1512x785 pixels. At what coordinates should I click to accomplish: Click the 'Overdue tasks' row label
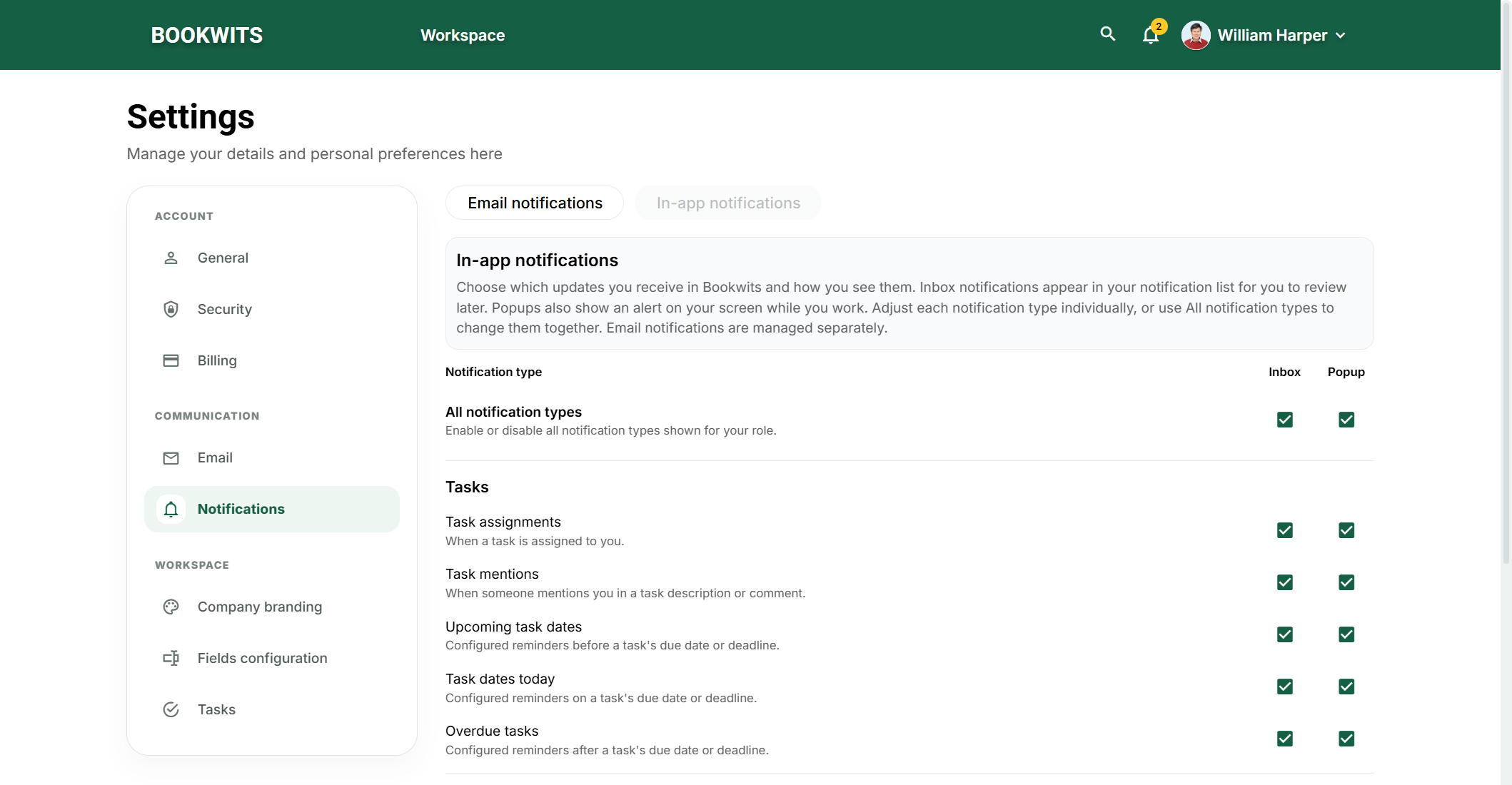492,731
